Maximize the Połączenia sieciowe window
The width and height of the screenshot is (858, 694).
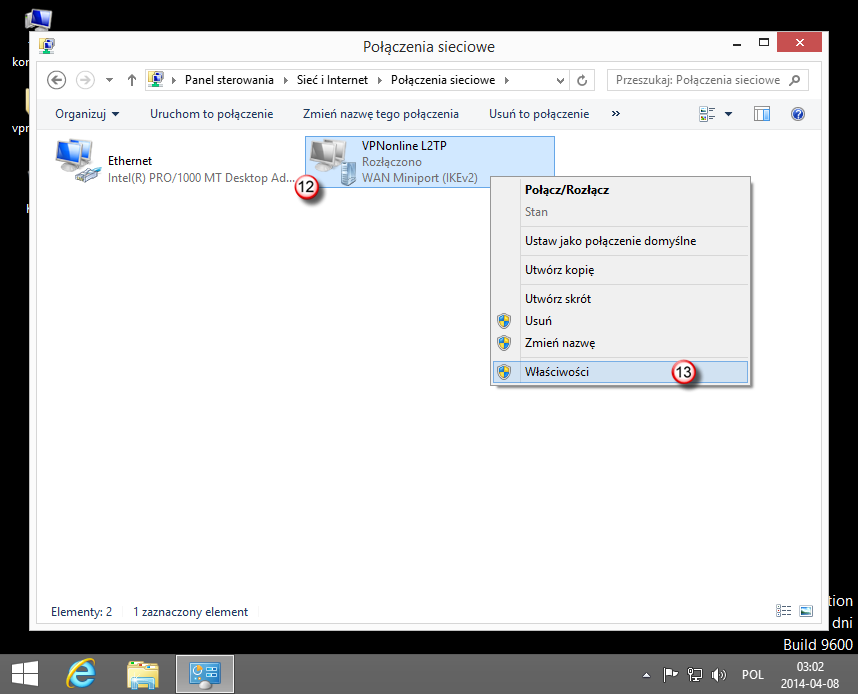[764, 43]
